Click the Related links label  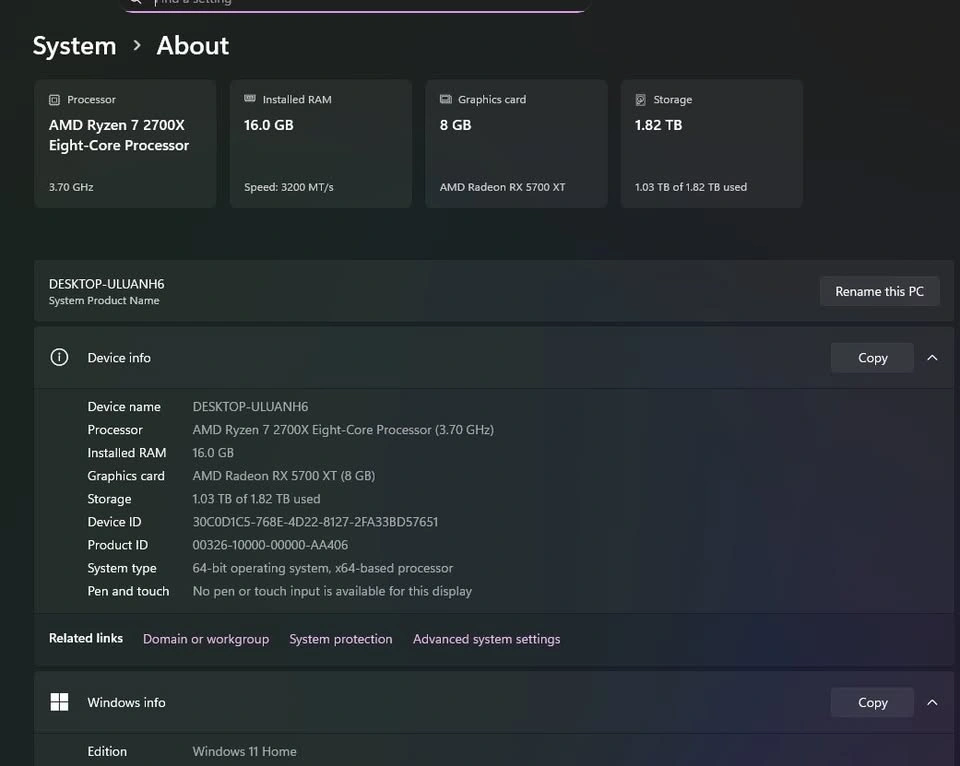point(86,638)
